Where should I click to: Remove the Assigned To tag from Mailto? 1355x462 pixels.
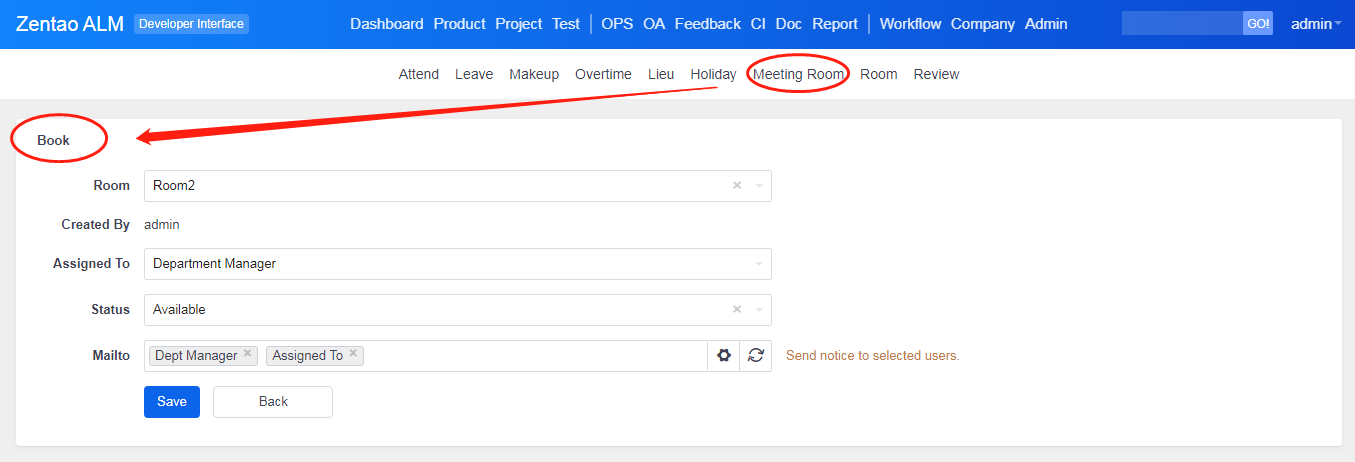tap(353, 354)
